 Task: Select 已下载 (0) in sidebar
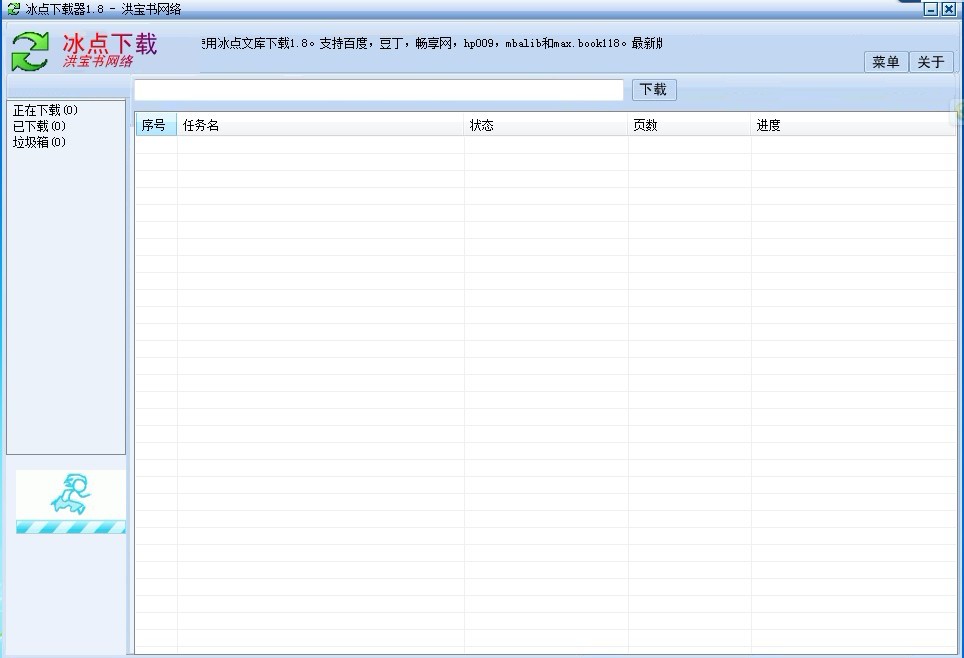tap(39, 126)
